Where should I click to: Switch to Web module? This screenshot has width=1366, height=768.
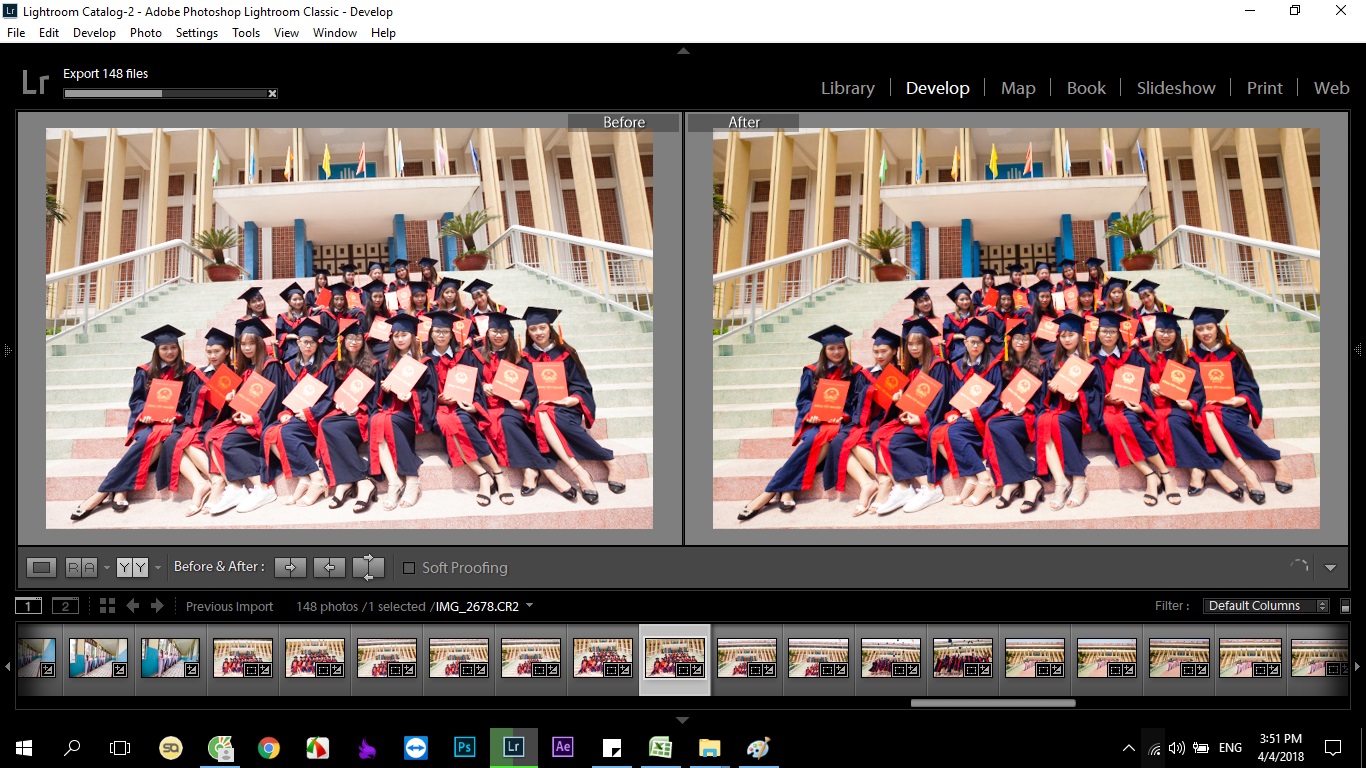point(1331,88)
